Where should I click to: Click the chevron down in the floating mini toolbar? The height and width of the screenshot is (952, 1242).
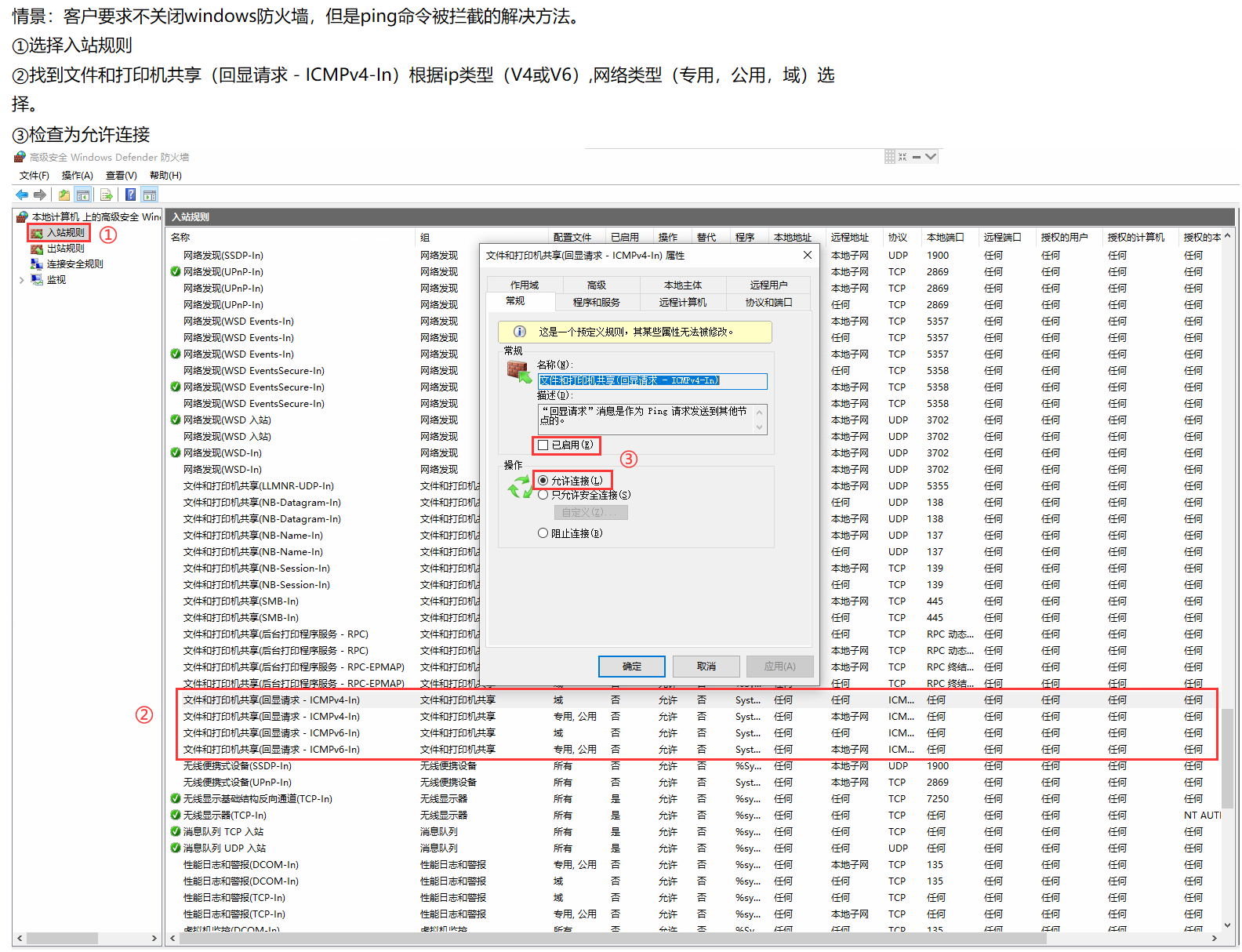click(x=931, y=157)
